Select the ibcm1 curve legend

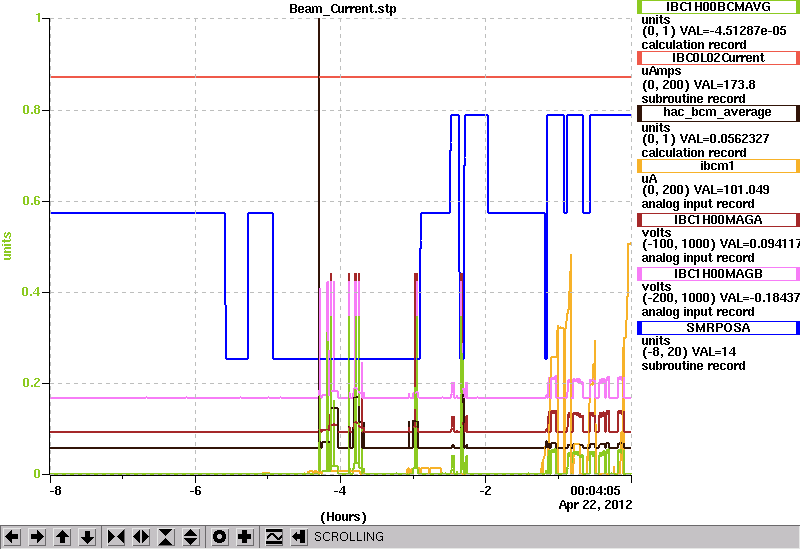pos(718,166)
